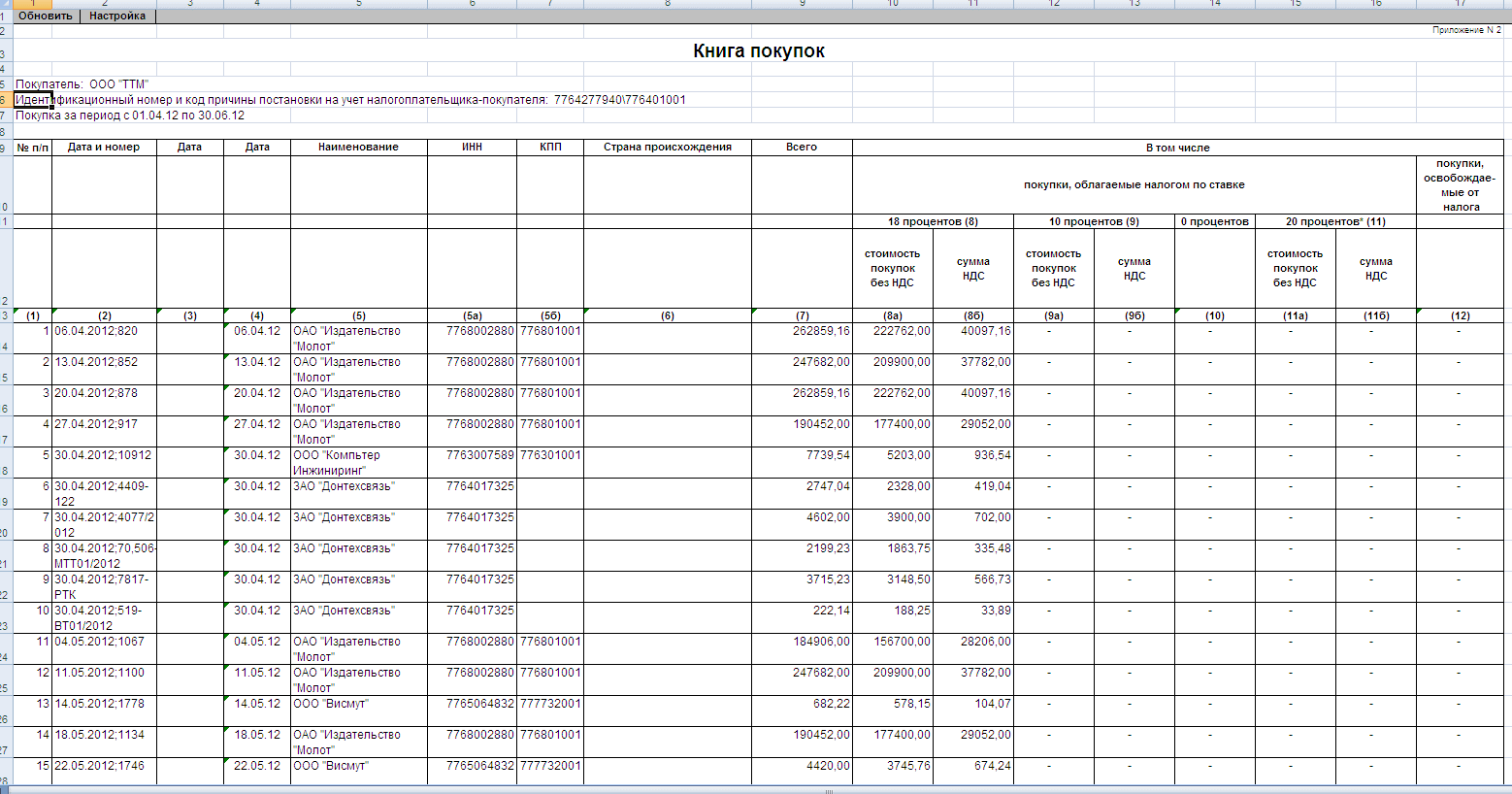Select the total "222,14"

tap(802, 618)
